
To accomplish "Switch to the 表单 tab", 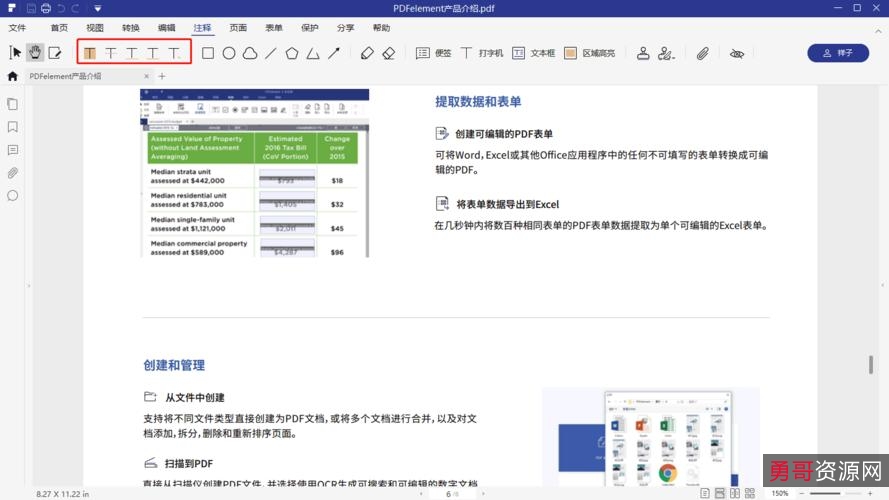I will pos(274,28).
